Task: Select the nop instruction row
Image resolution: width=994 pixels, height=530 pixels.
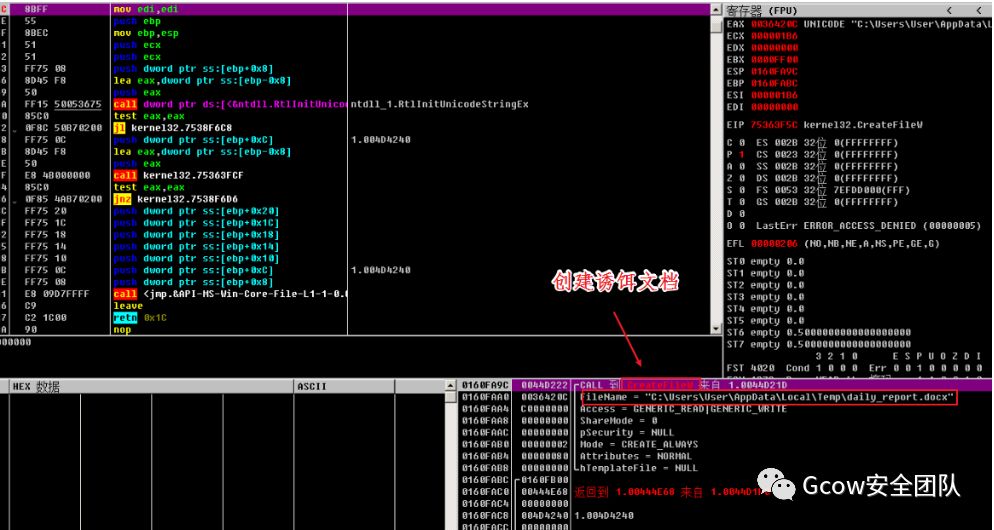Action: 122,330
